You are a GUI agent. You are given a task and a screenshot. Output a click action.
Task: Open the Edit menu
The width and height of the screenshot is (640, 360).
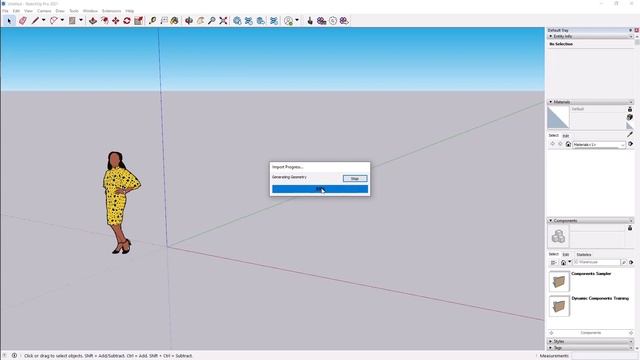(x=16, y=11)
